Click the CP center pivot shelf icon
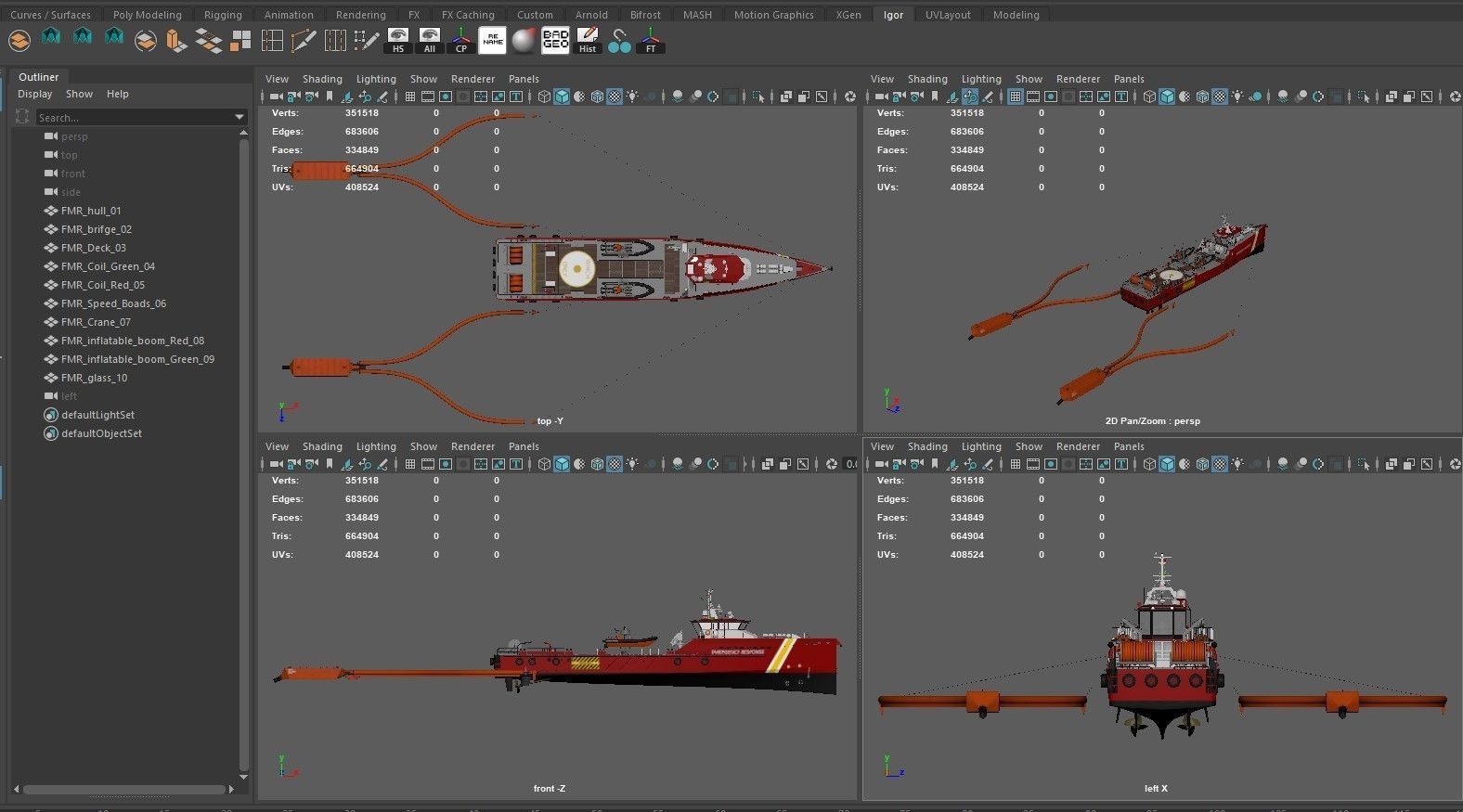 point(460,40)
